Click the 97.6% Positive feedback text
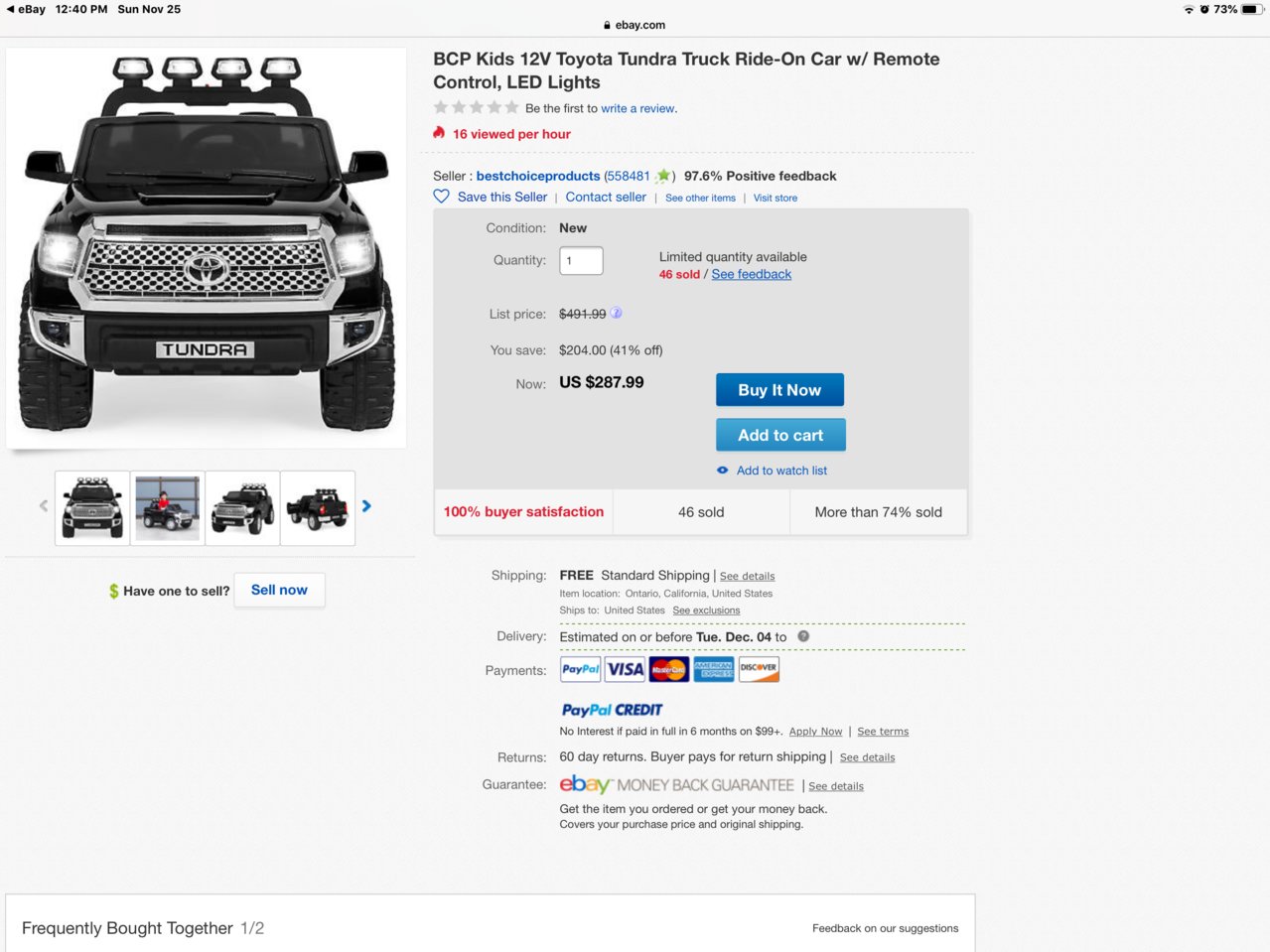This screenshot has width=1270, height=952. click(761, 176)
